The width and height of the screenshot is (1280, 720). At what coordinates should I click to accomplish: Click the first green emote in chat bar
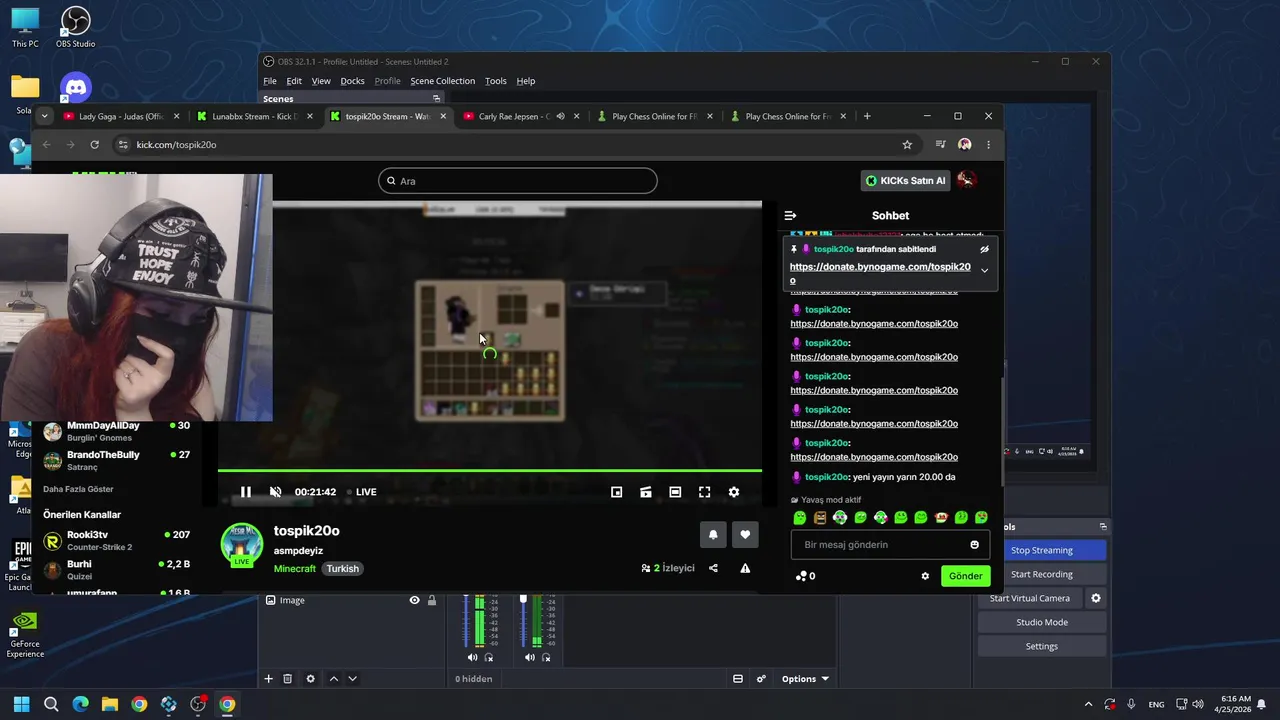(x=800, y=518)
